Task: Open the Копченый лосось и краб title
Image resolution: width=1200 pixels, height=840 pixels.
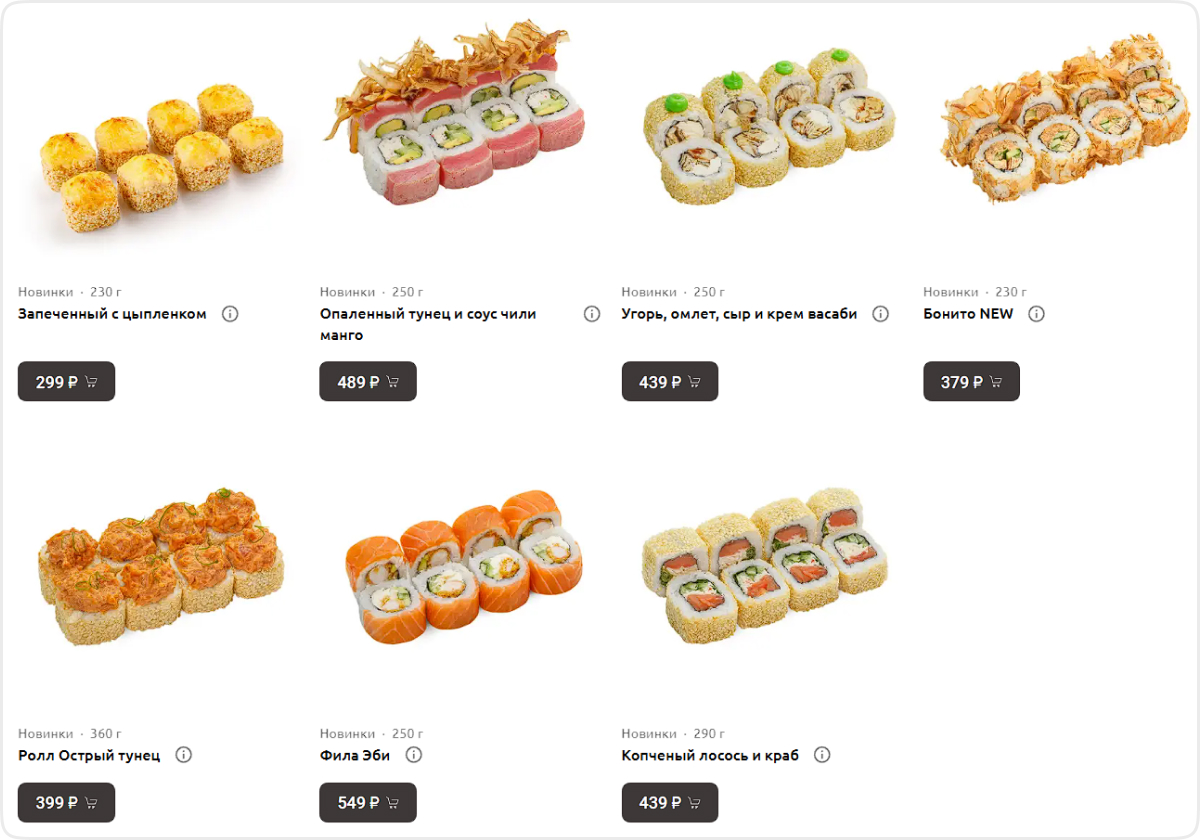Action: pyautogui.click(x=710, y=755)
